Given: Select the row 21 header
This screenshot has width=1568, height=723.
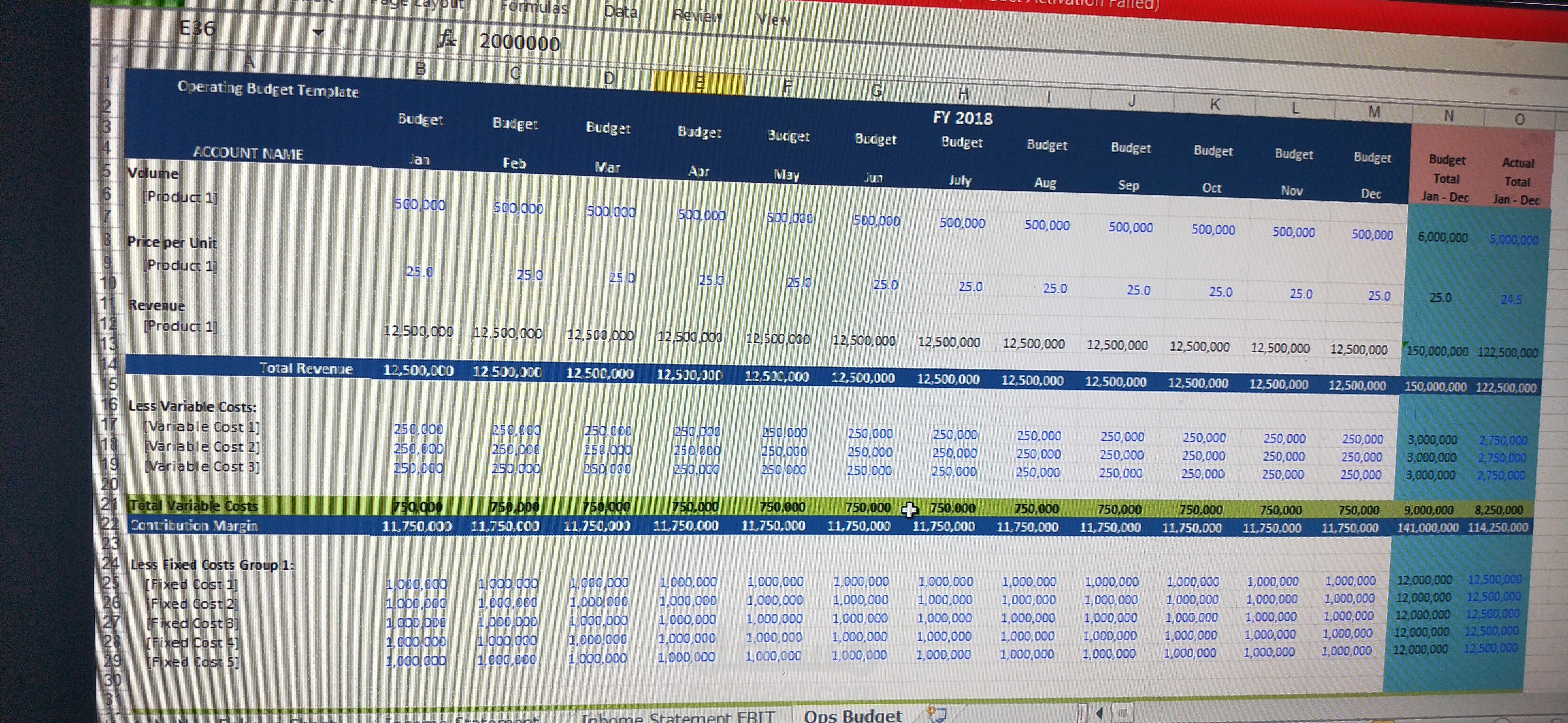Looking at the screenshot, I should (110, 504).
